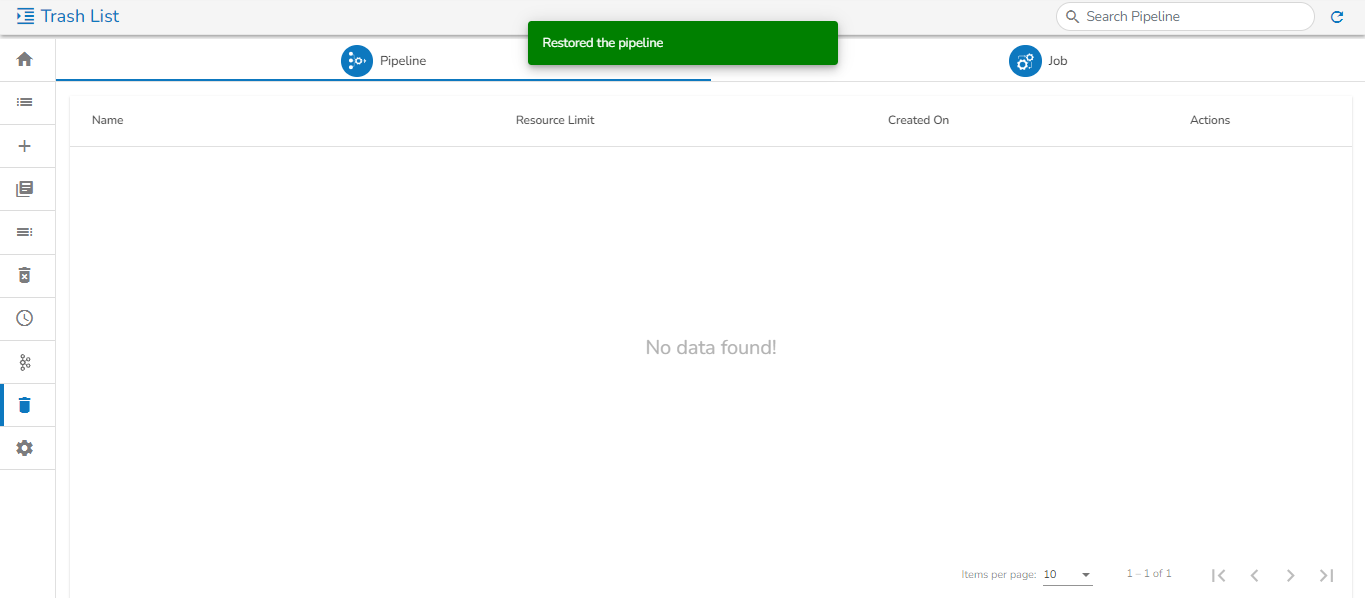Image resolution: width=1365 pixels, height=598 pixels.
Task: Go to the first page
Action: pyautogui.click(x=1218, y=575)
